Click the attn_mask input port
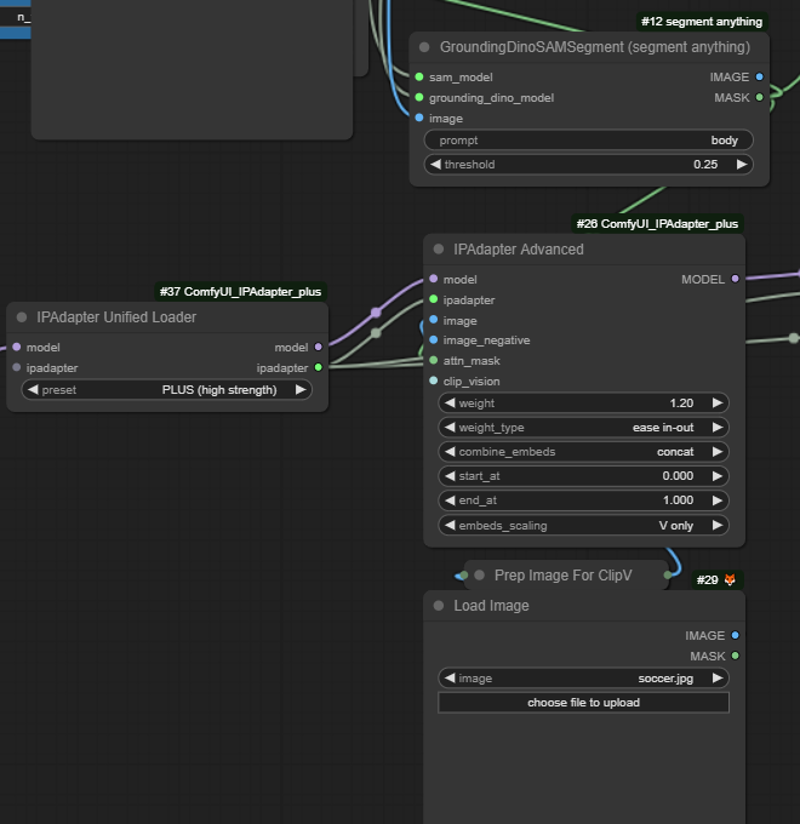Screen dimensions: 800x824 tap(433, 361)
